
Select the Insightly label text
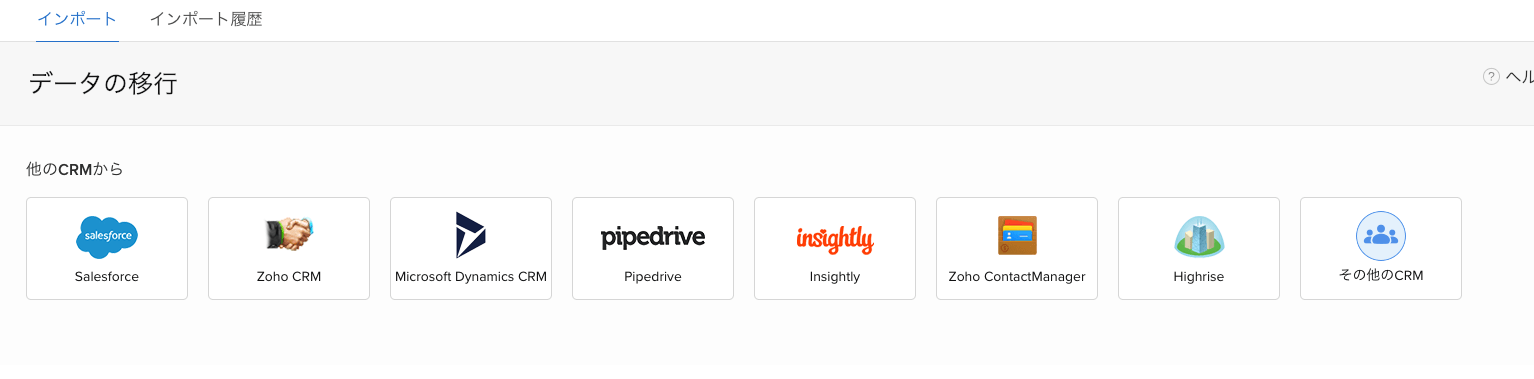pyautogui.click(x=835, y=277)
